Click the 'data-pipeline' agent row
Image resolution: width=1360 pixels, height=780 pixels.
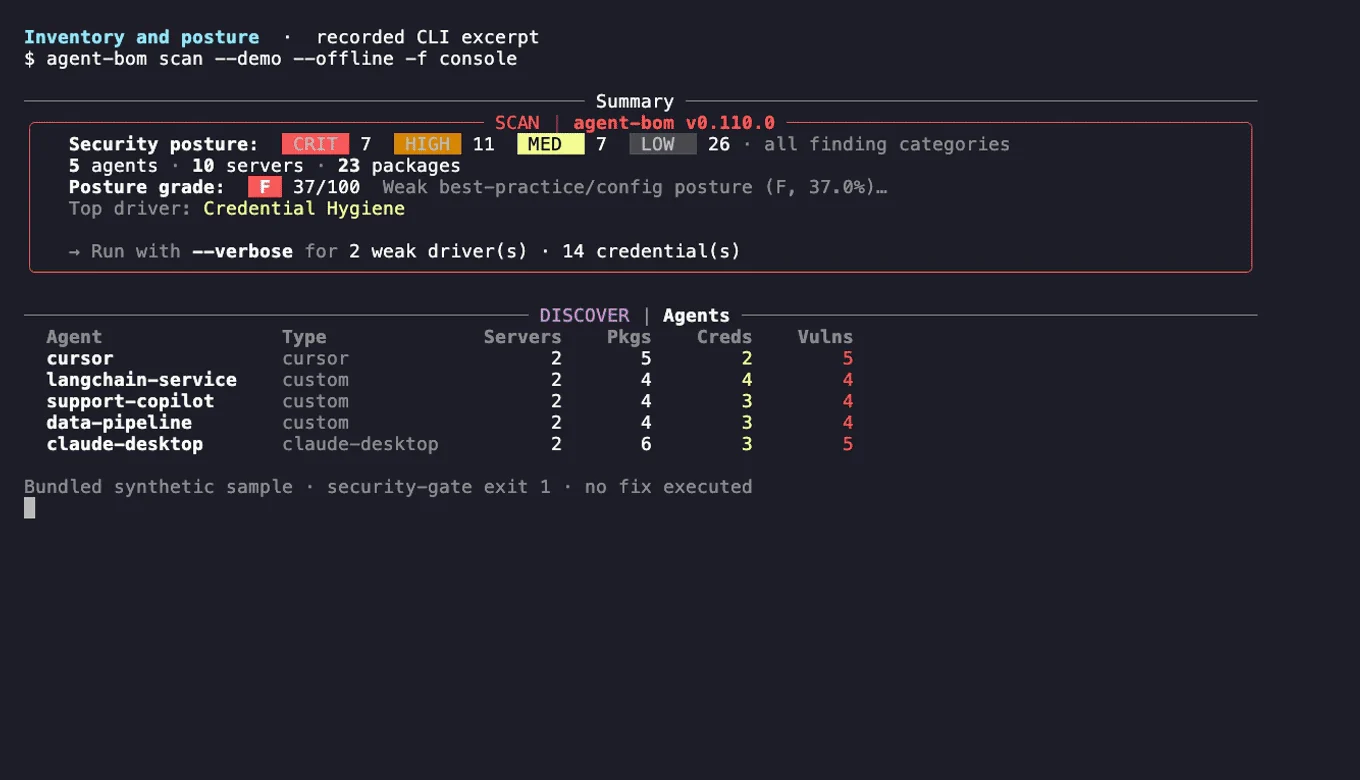point(449,423)
